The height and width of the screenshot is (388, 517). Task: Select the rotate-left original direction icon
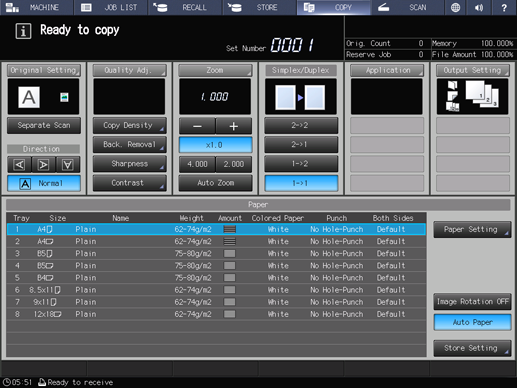(19, 165)
